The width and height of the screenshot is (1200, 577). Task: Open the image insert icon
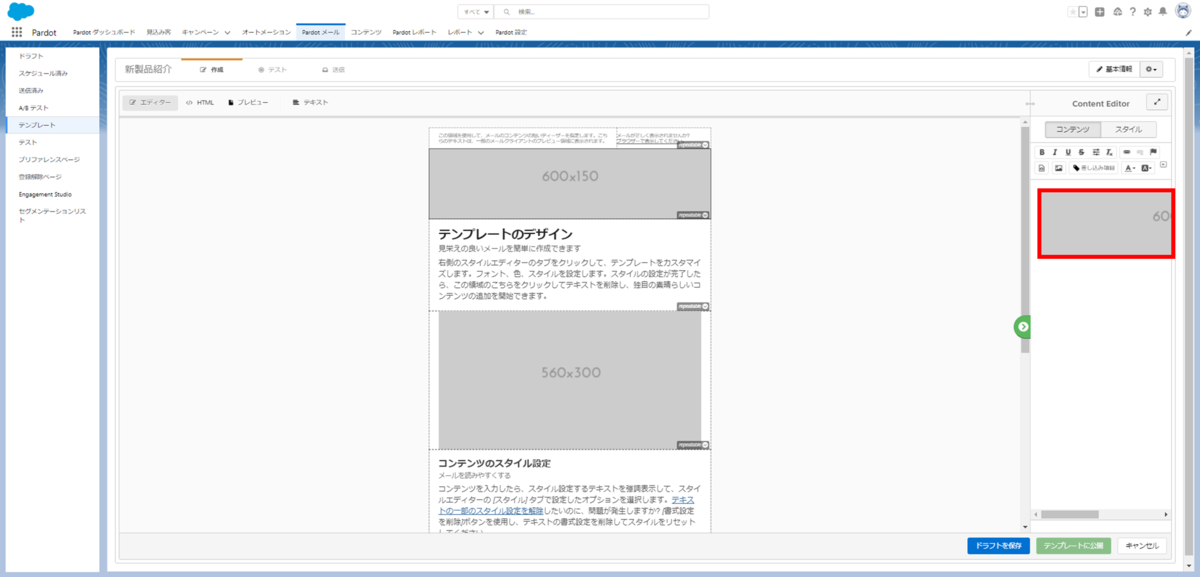tap(1058, 167)
